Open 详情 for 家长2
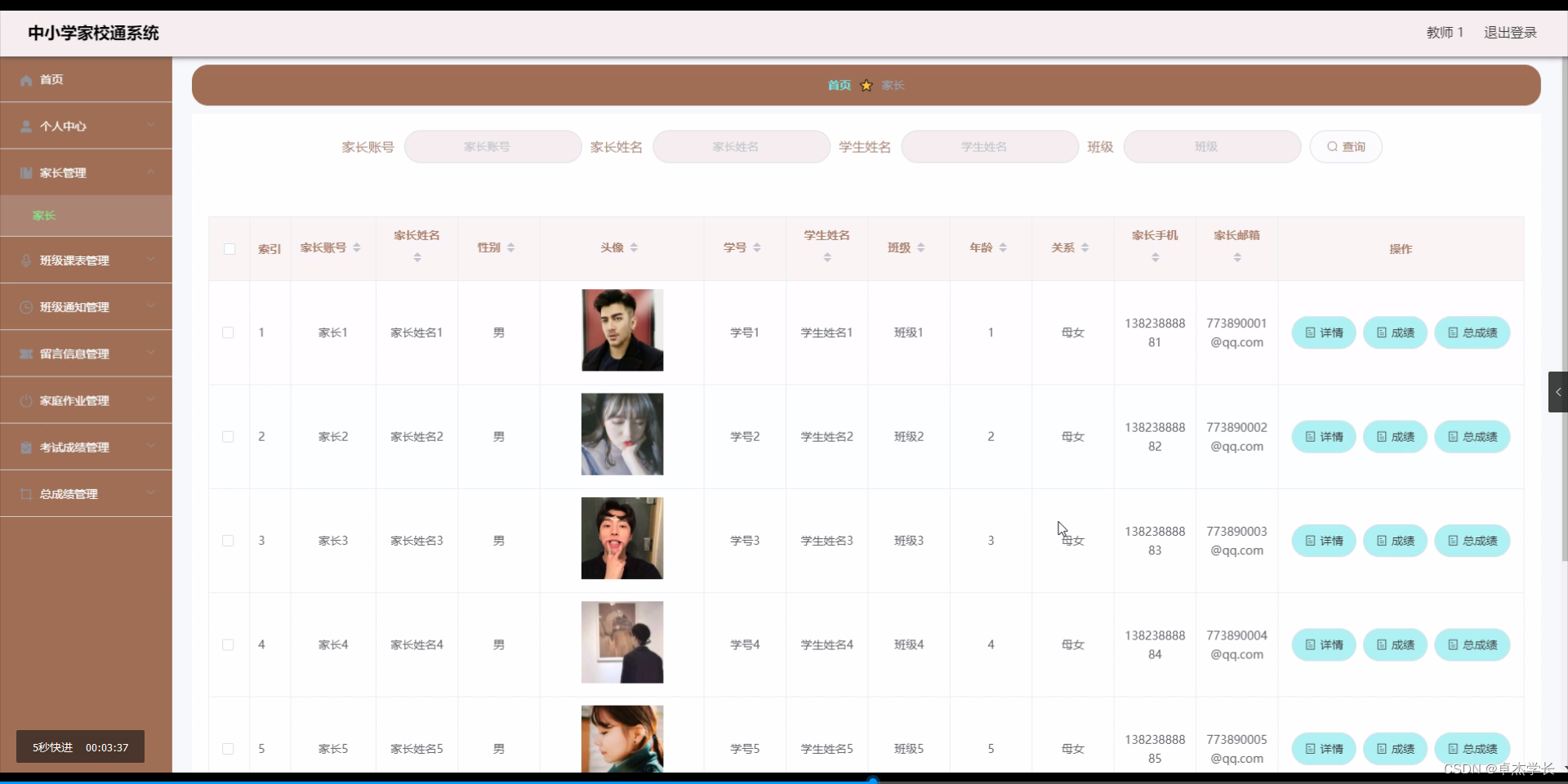Image resolution: width=1568 pixels, height=784 pixels. tap(1323, 436)
